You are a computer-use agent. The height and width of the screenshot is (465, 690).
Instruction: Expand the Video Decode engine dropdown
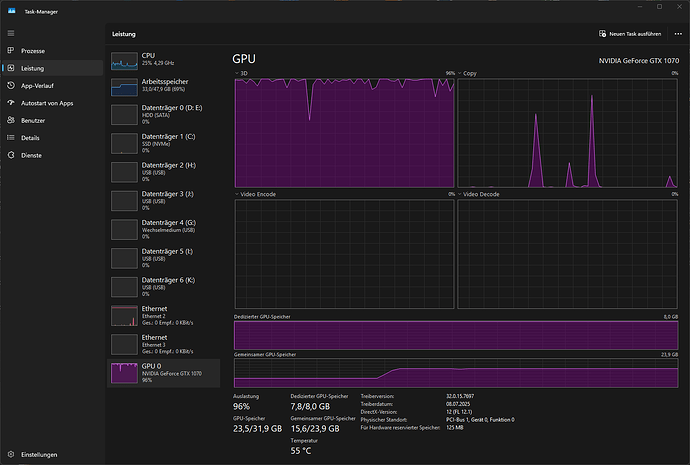coord(460,194)
